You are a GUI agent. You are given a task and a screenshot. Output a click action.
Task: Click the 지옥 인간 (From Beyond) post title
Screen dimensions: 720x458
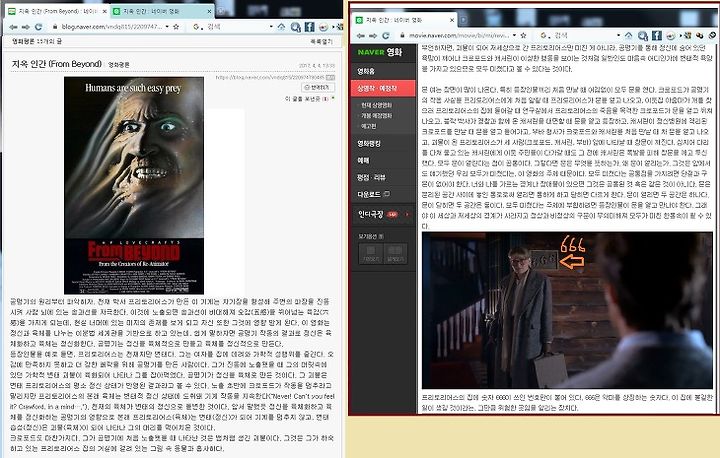tap(56, 64)
